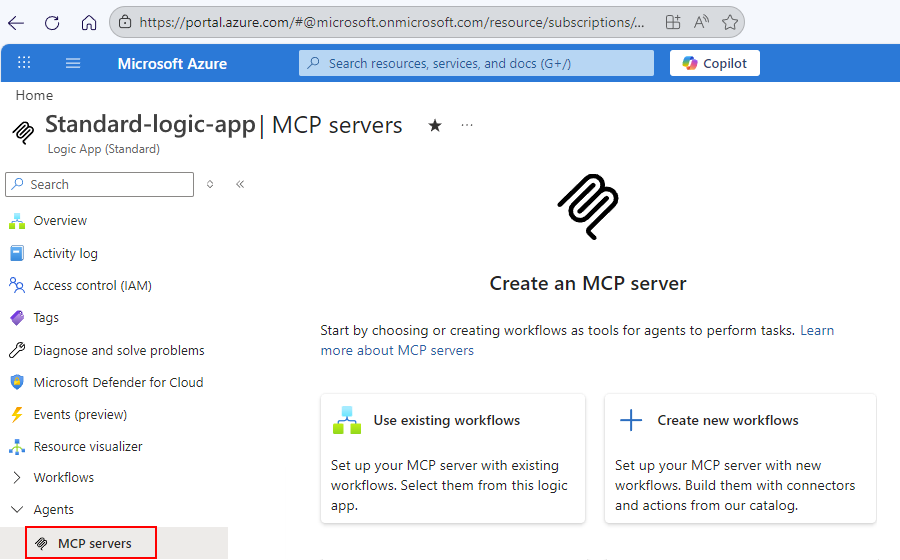The height and width of the screenshot is (560, 900).
Task: Click the browser address bar URL
Action: pos(391,22)
